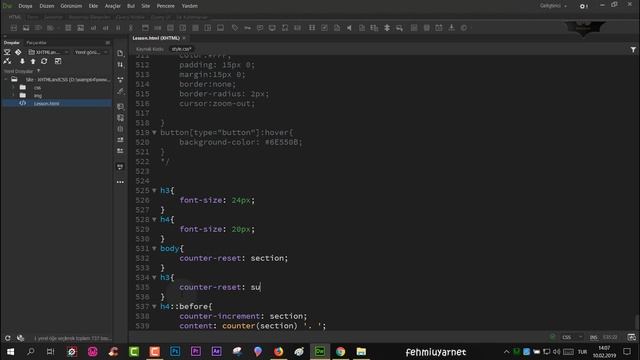Image resolution: width=640 pixels, height=360 pixels.
Task: Open Photoshop from the taskbar
Action: tap(175, 352)
